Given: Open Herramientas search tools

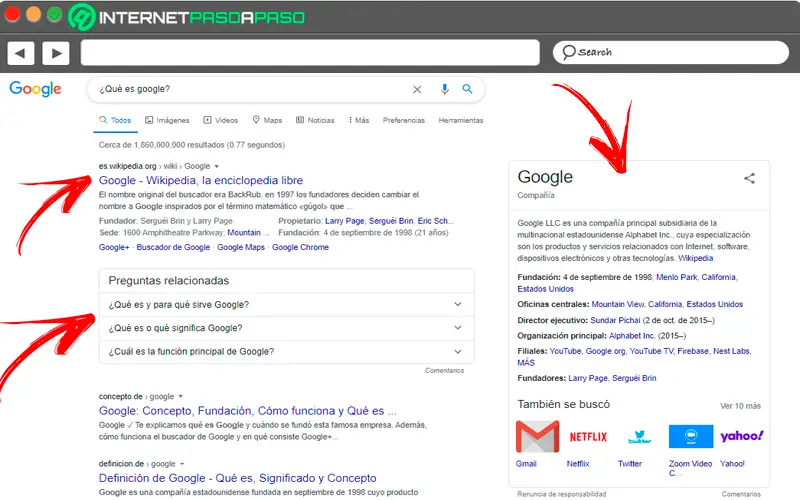Looking at the screenshot, I should coord(461,120).
